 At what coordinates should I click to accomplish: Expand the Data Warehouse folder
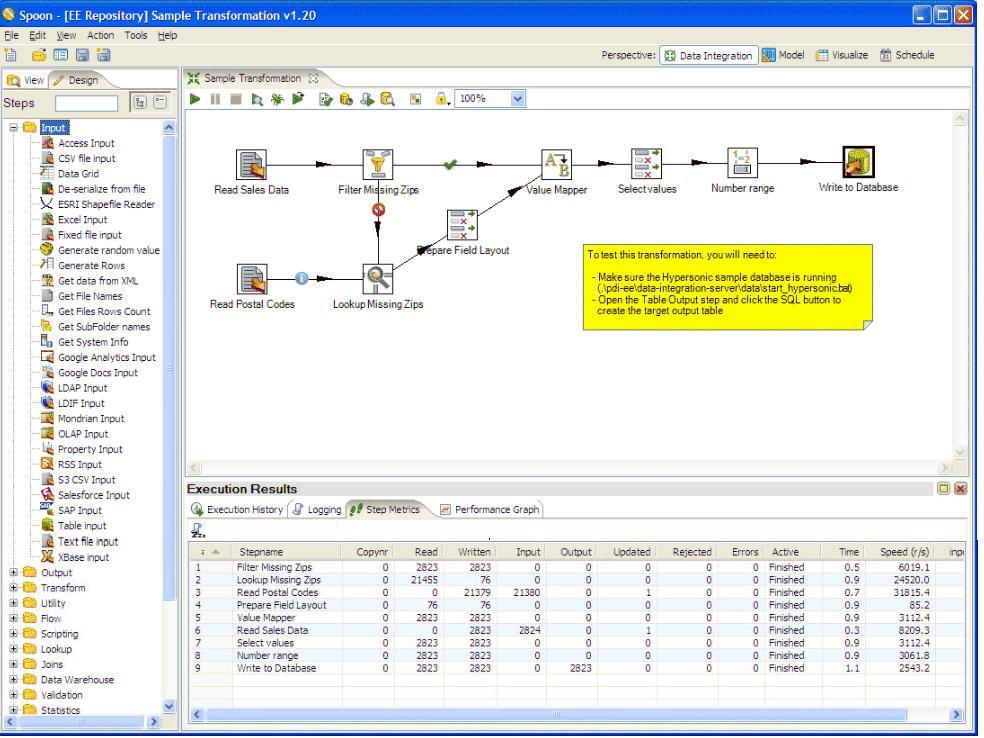(13, 680)
